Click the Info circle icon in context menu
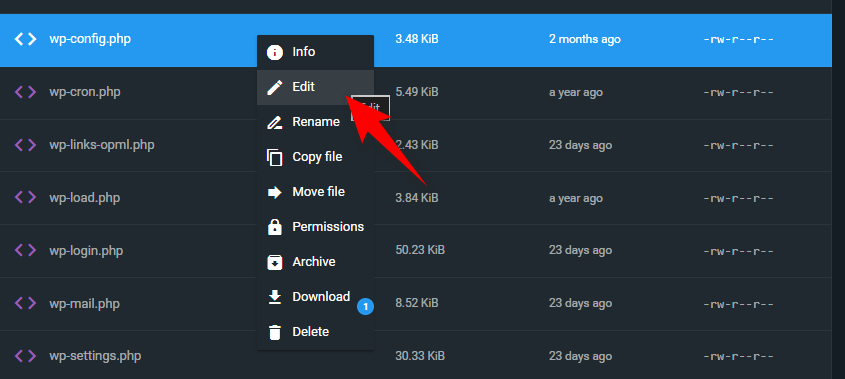 click(275, 52)
